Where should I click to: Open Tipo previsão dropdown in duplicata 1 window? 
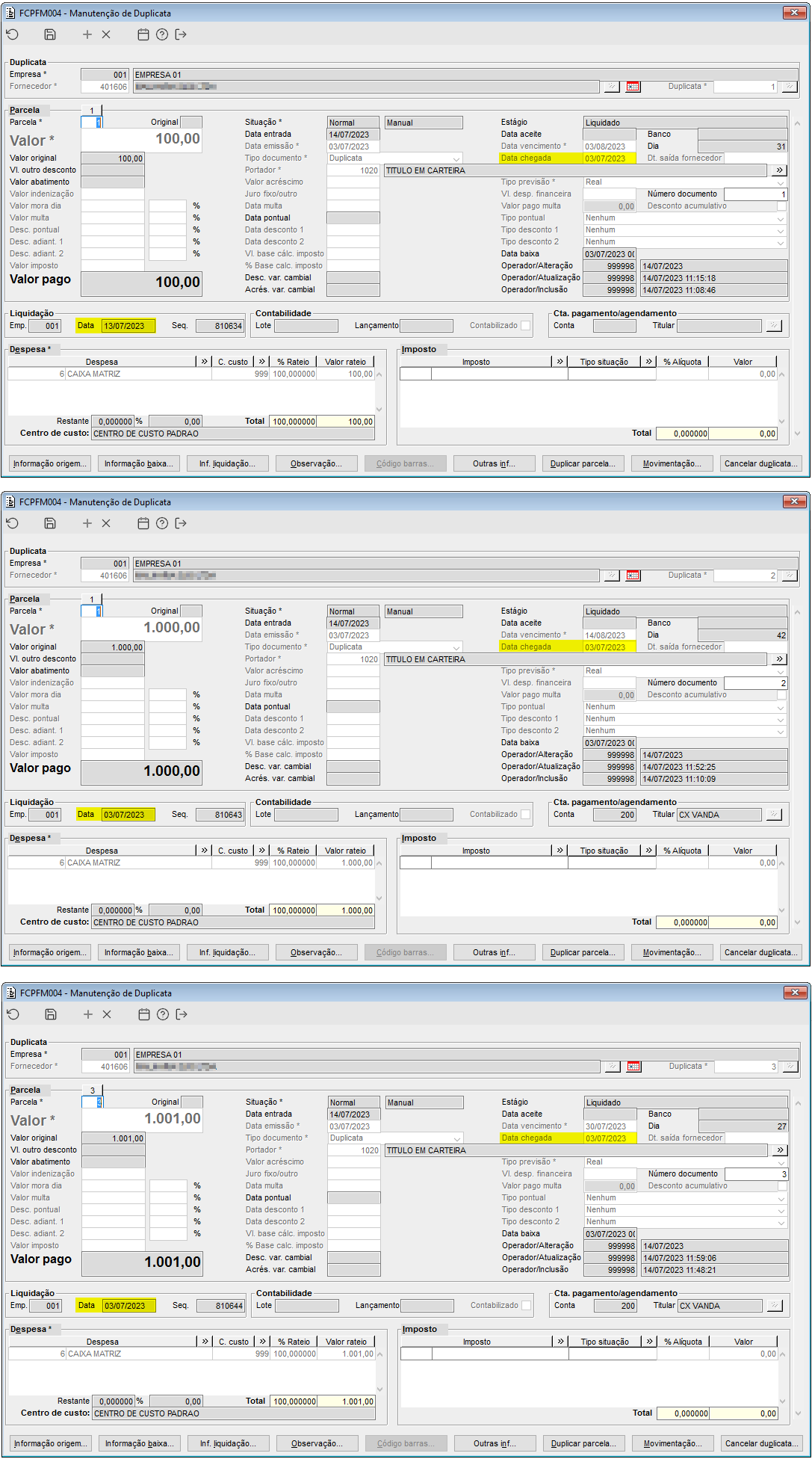click(781, 182)
